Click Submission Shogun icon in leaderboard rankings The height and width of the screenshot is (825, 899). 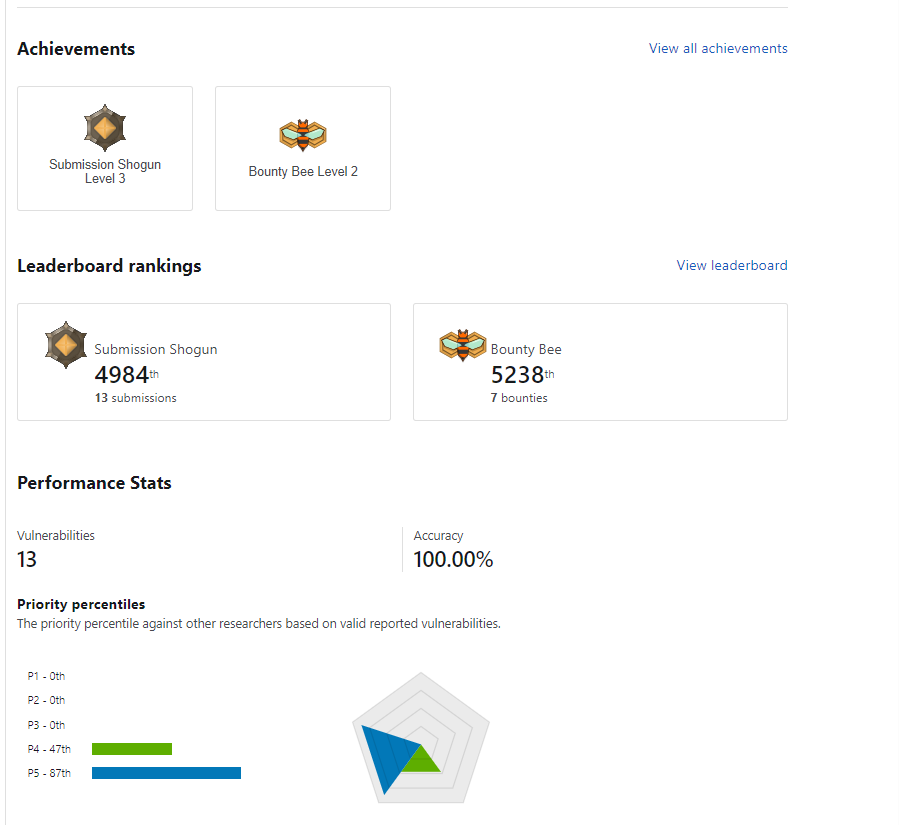[66, 345]
